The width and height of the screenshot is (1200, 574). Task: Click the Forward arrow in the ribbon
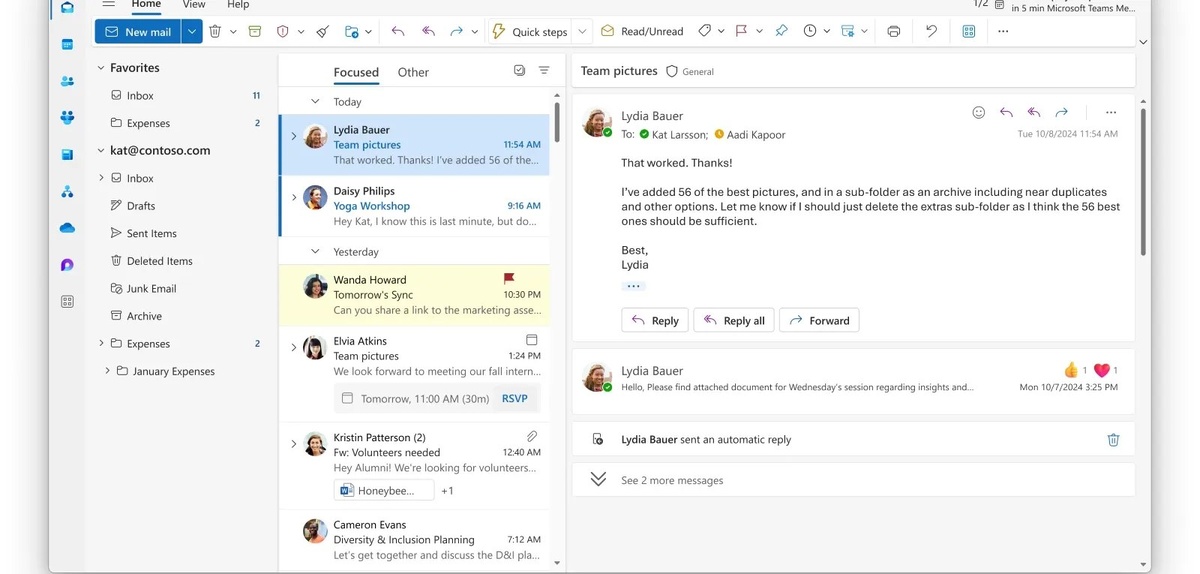coord(456,32)
